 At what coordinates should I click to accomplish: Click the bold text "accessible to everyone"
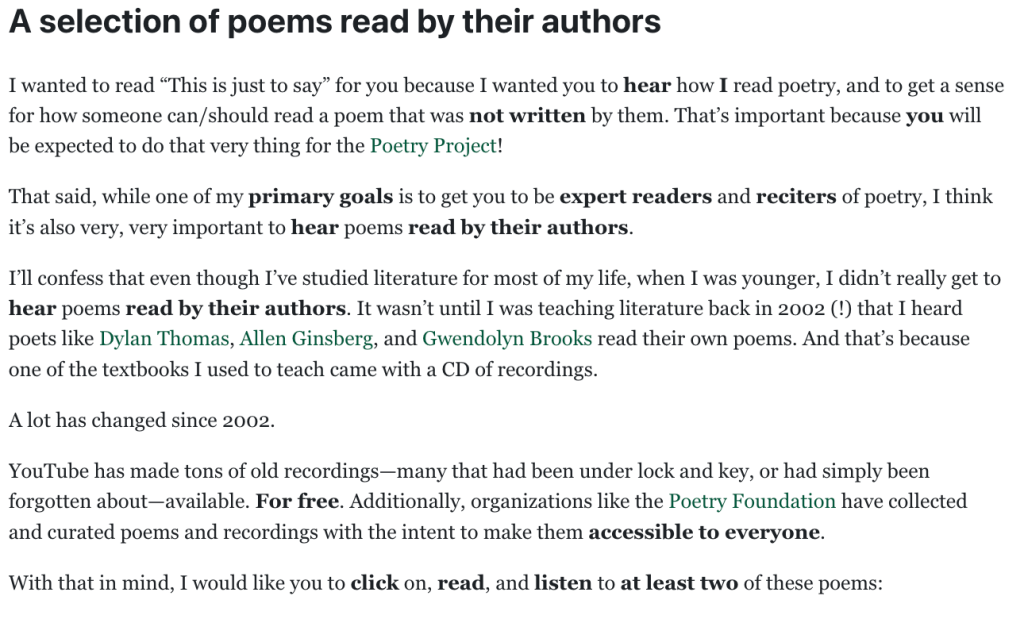pyautogui.click(x=704, y=532)
